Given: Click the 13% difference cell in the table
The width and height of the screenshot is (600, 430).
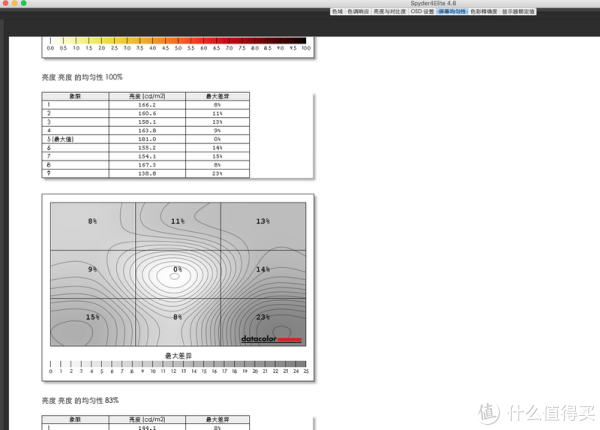Looking at the screenshot, I should click(217, 122).
